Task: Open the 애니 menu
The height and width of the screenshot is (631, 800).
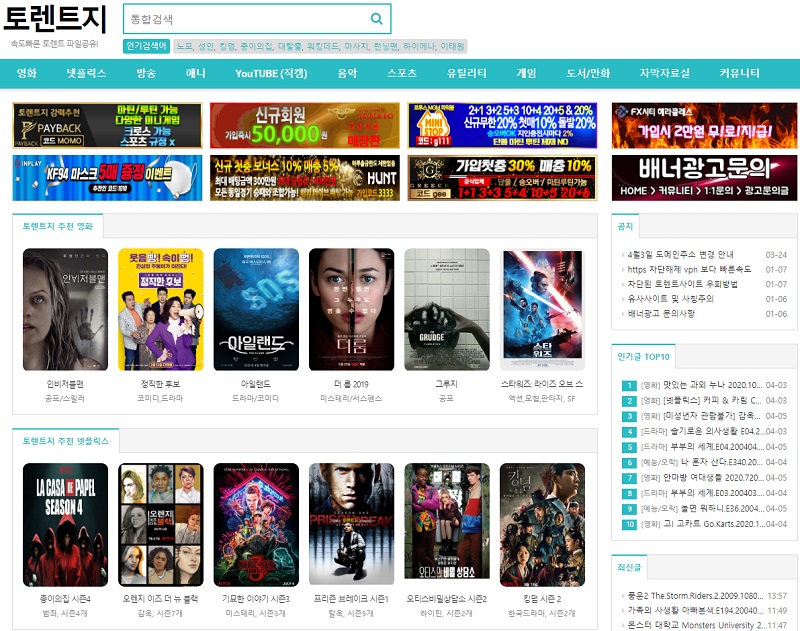Action: tap(195, 73)
